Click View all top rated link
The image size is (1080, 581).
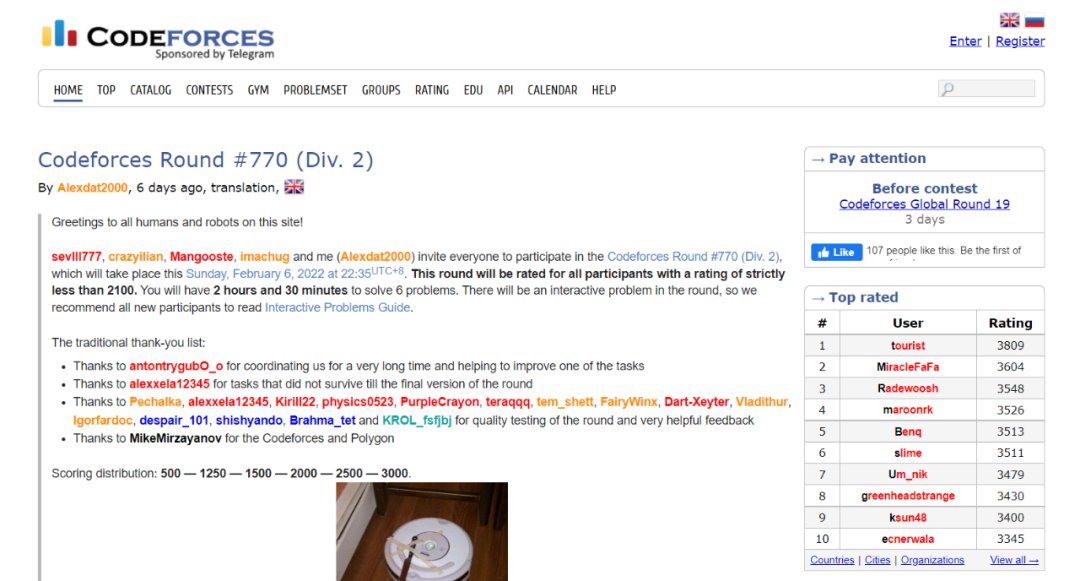(1014, 560)
